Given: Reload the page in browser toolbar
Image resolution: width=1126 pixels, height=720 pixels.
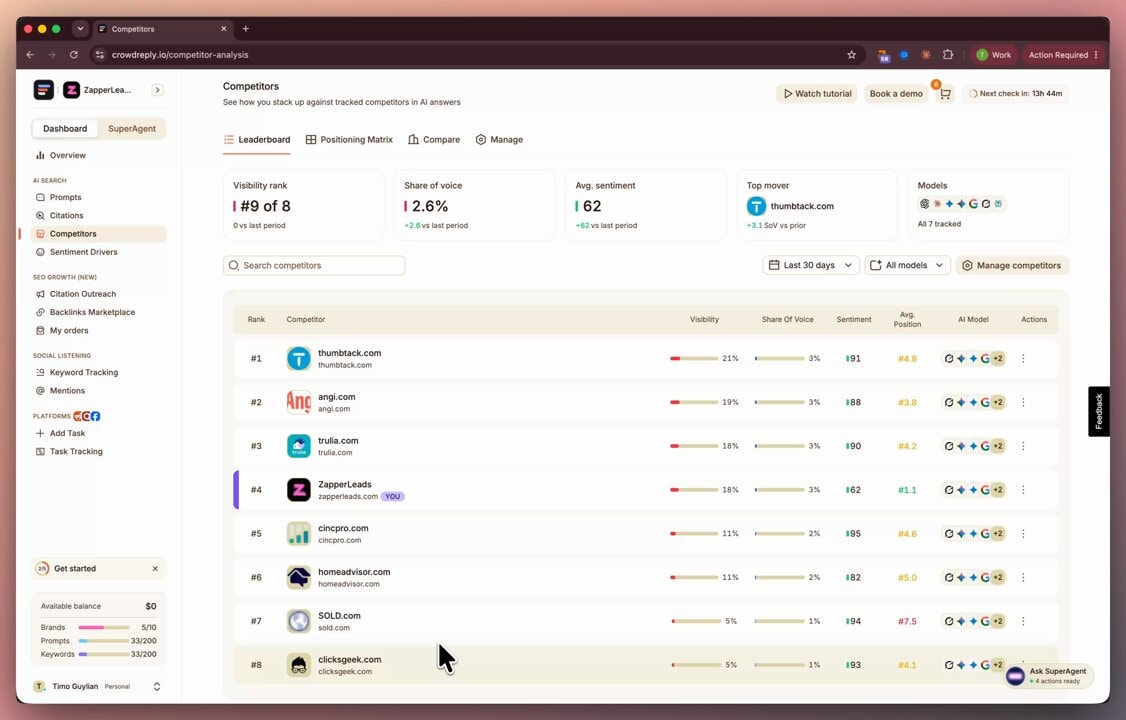Looking at the screenshot, I should coord(73,55).
